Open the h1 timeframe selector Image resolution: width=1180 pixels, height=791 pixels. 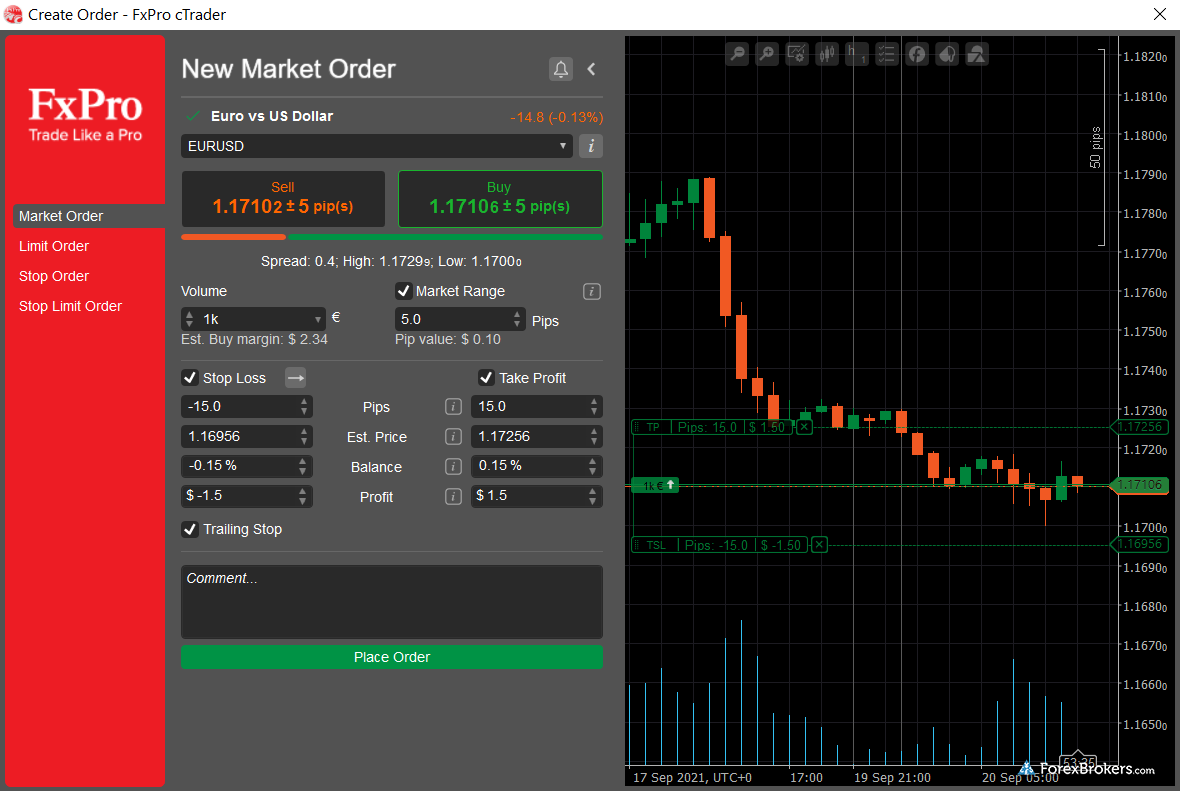[x=857, y=54]
